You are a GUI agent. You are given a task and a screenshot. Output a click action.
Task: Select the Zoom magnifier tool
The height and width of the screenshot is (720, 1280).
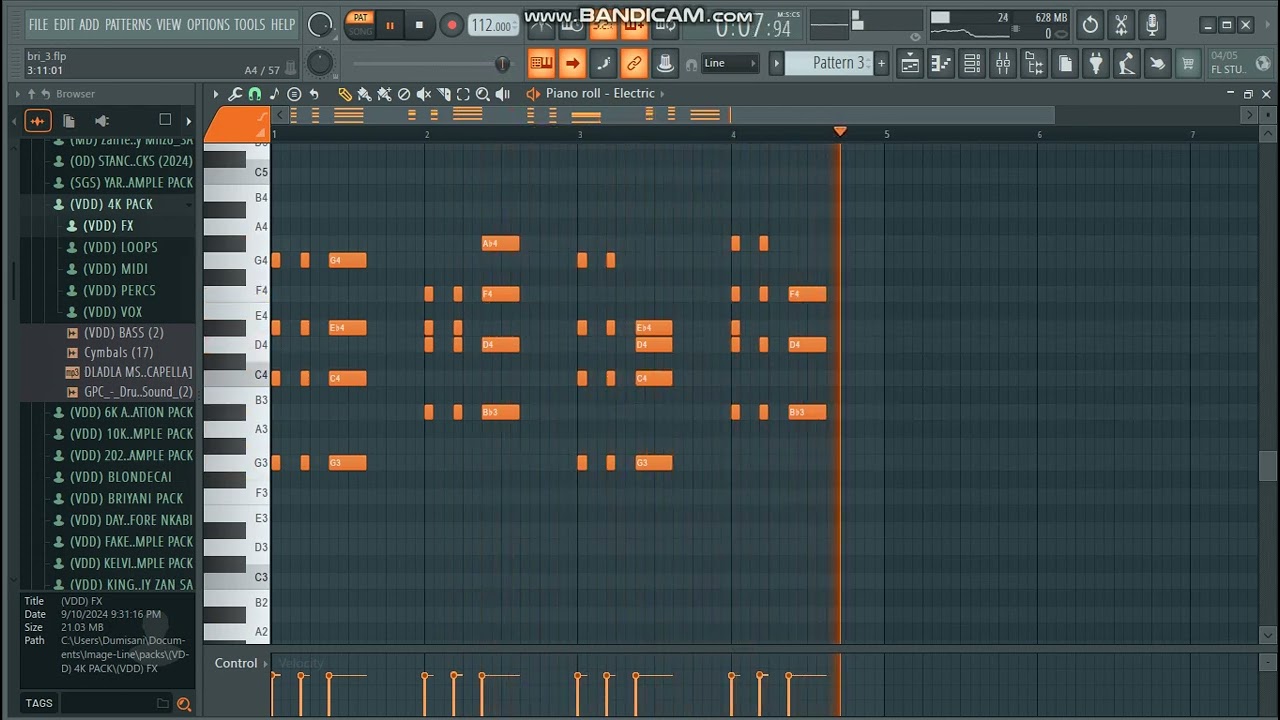tap(483, 94)
